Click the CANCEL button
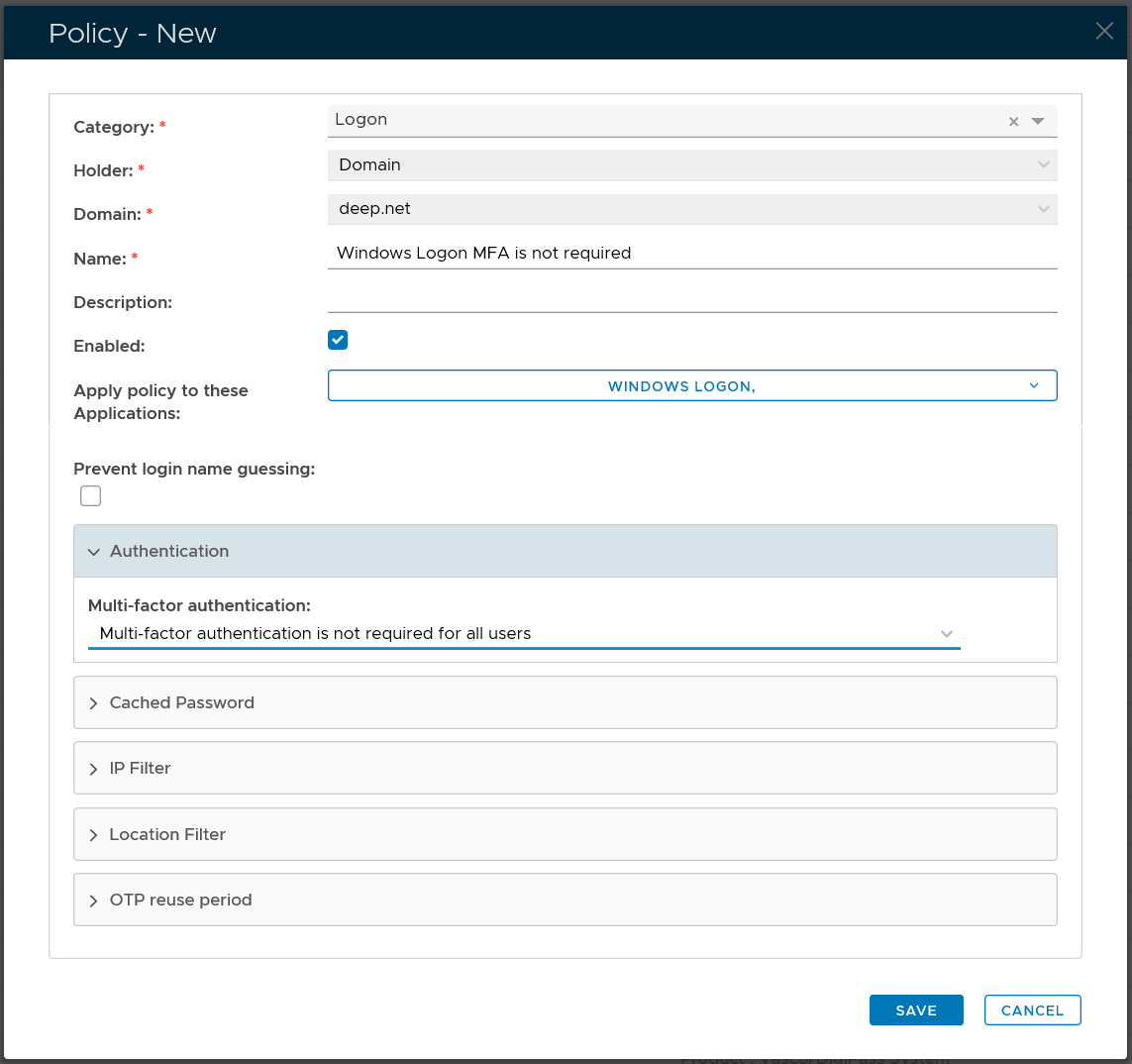 1032,1010
